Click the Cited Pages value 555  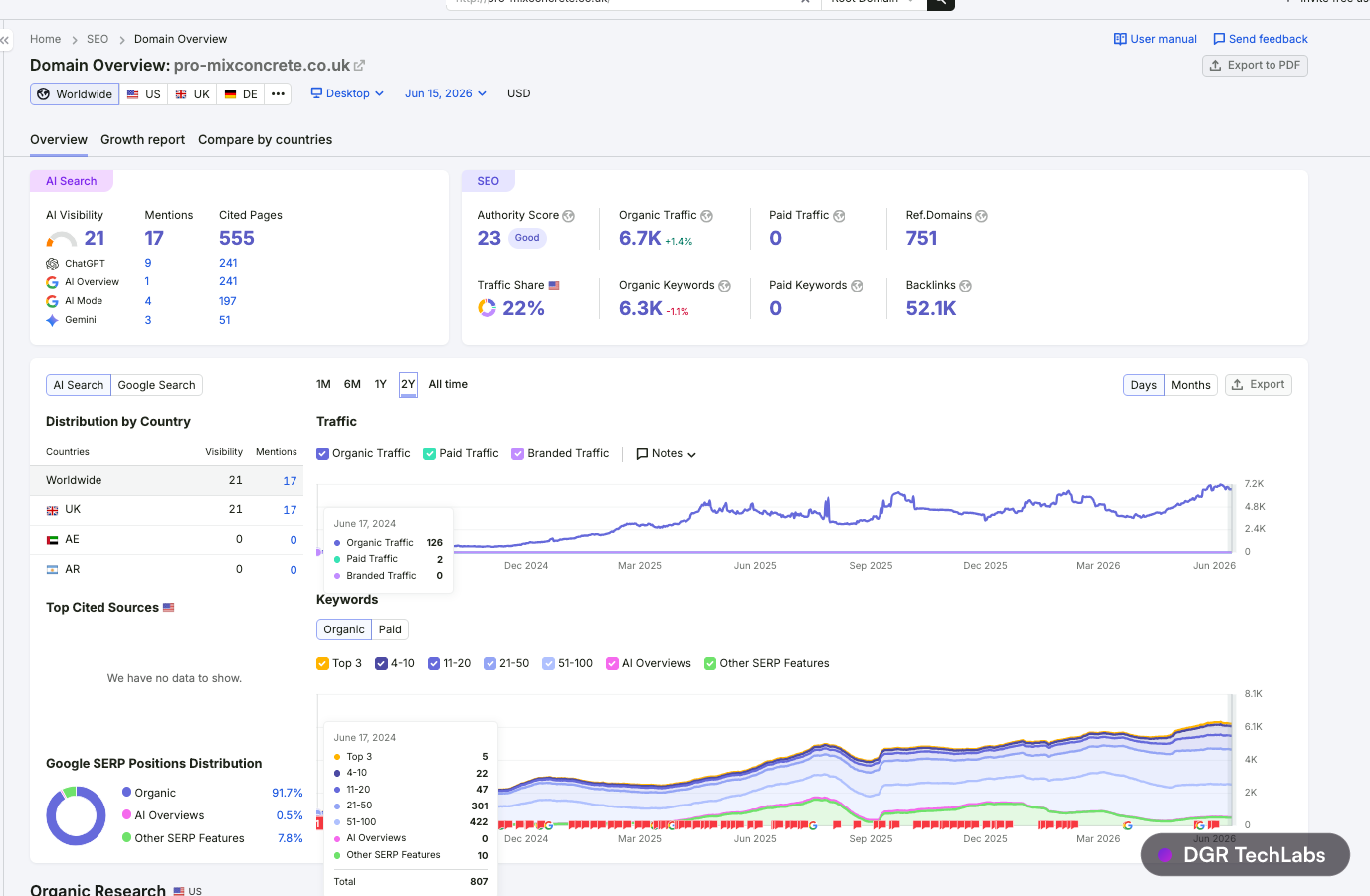[x=237, y=238]
